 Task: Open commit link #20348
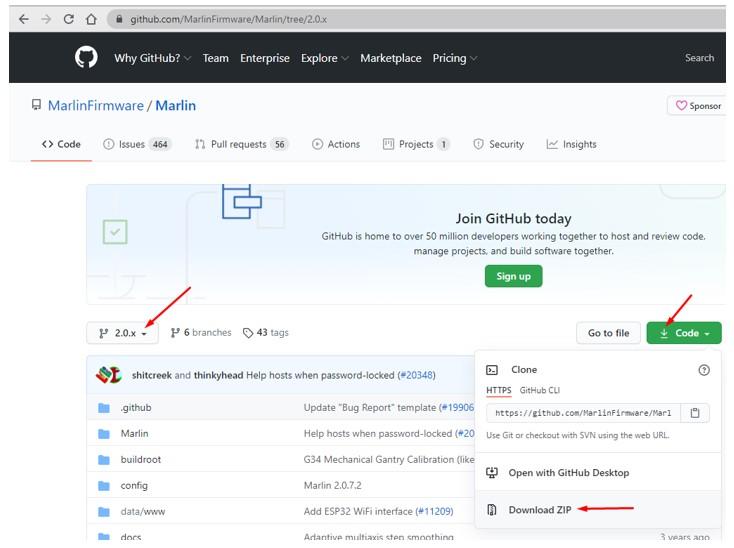[416, 375]
